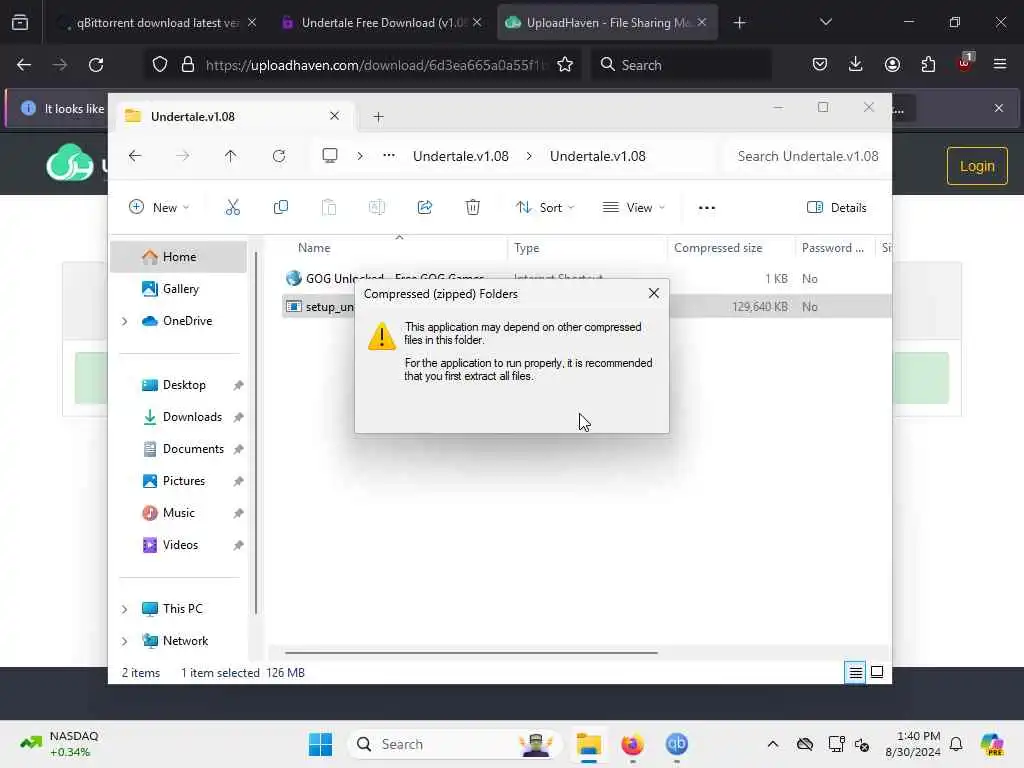The height and width of the screenshot is (768, 1024).
Task: Refresh the Explorer folder view
Action: [279, 156]
